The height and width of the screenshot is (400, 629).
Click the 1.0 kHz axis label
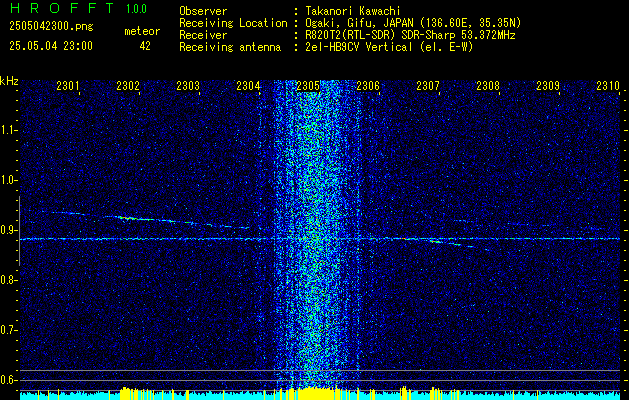tap(8, 180)
